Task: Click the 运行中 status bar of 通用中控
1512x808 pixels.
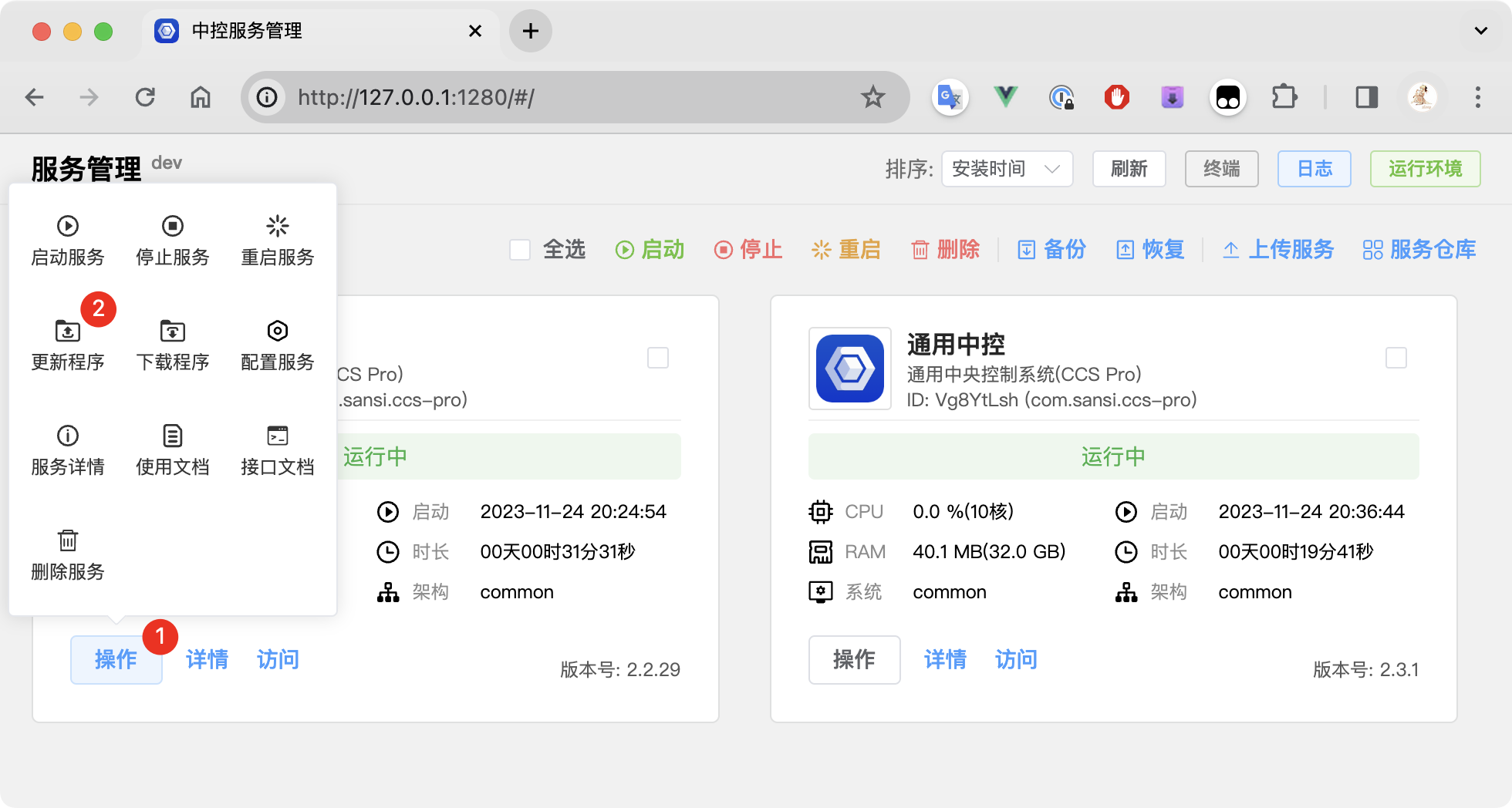Action: tap(1113, 456)
